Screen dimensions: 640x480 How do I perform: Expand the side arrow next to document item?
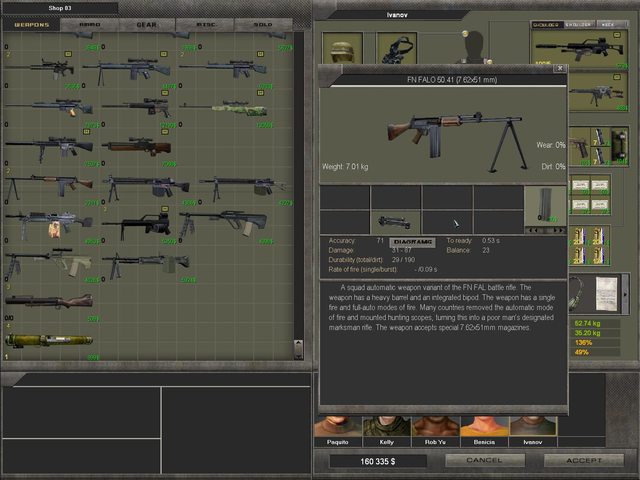(x=625, y=294)
